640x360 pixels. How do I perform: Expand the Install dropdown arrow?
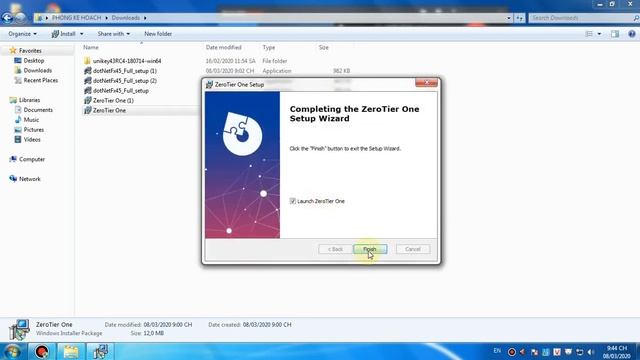[82, 34]
